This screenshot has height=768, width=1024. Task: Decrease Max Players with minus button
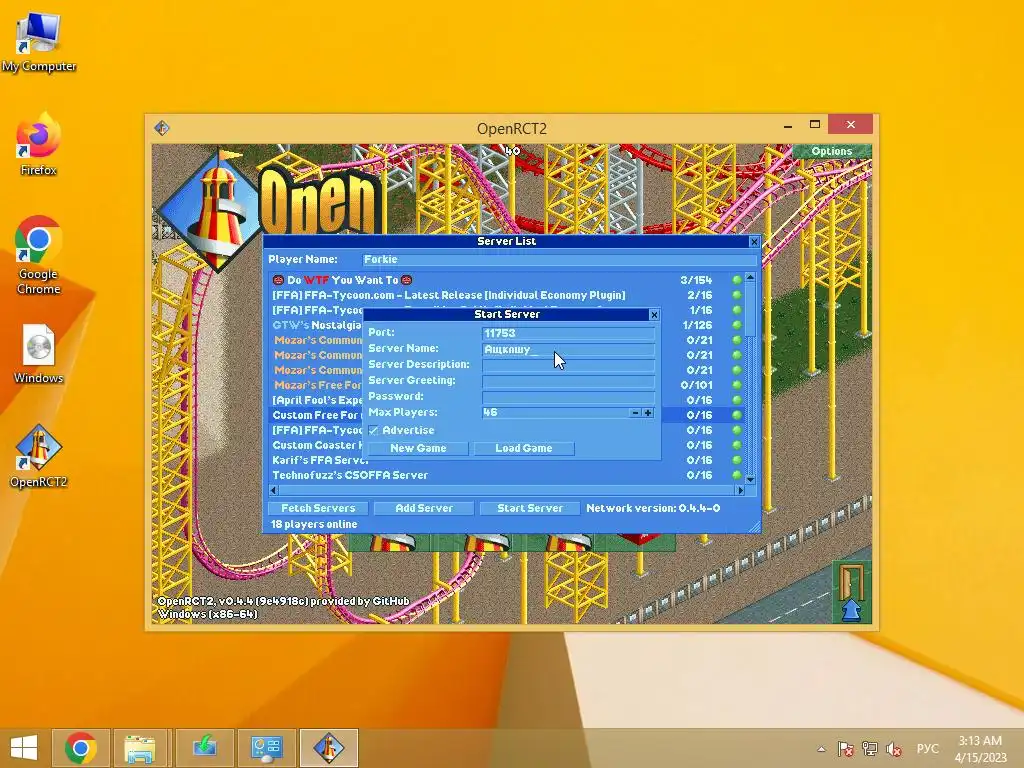[x=635, y=413]
